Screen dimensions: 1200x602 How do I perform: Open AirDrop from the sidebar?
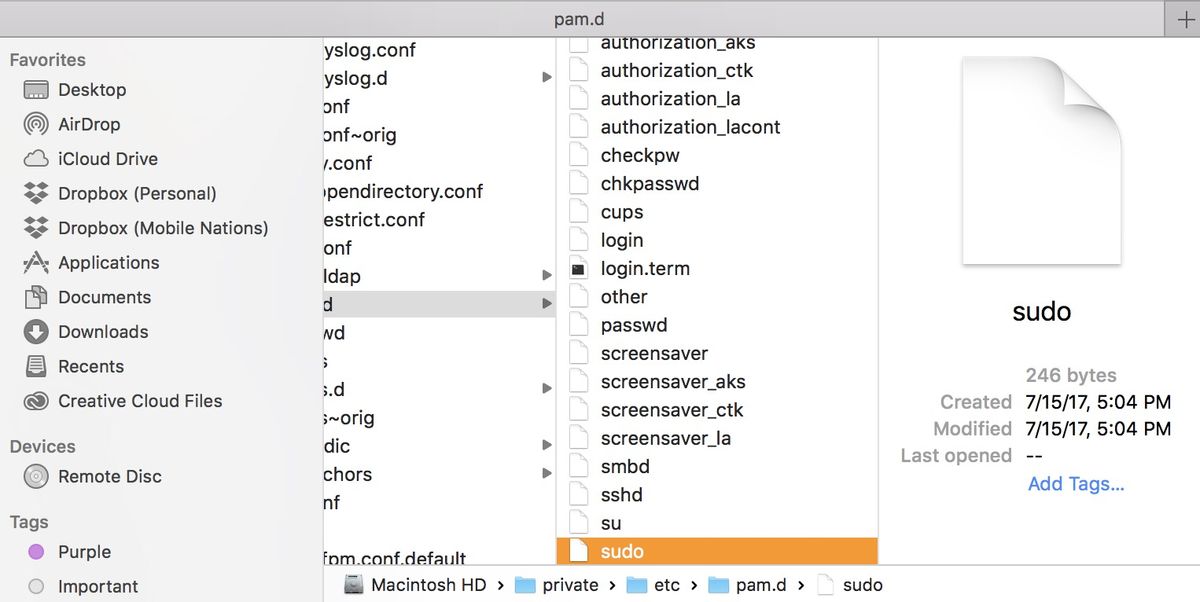pyautogui.click(x=34, y=124)
